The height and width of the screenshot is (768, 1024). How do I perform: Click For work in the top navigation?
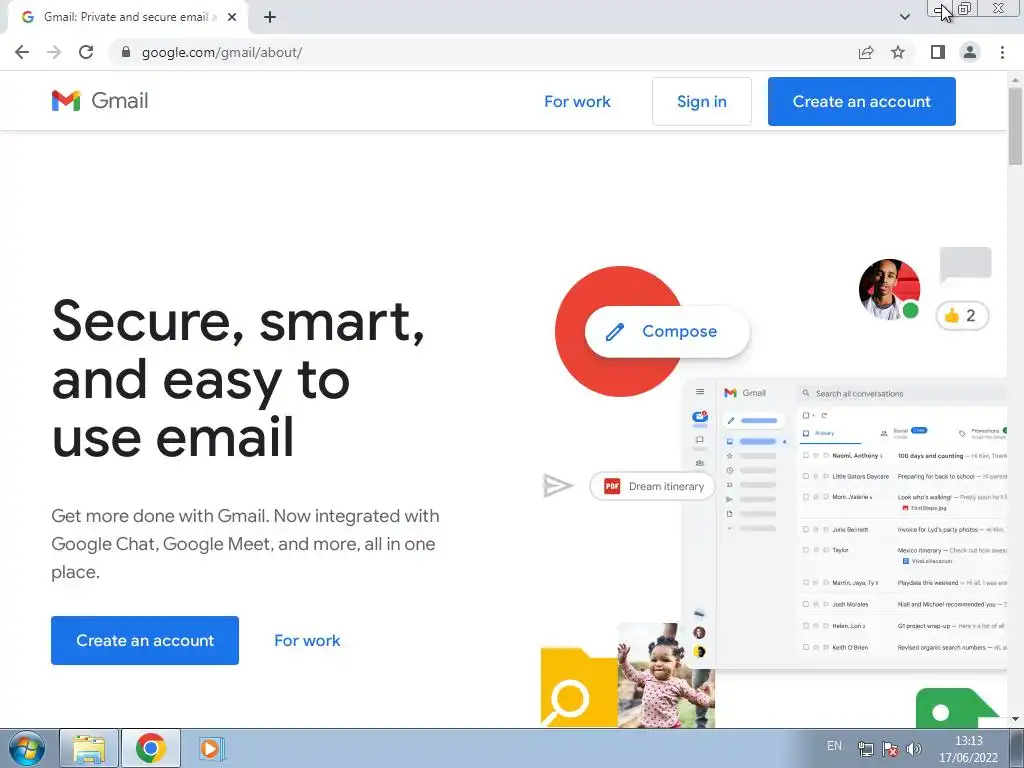577,101
